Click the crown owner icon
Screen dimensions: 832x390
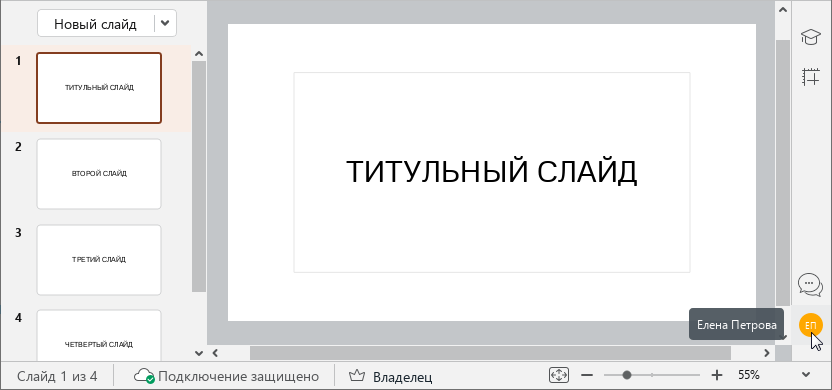[x=358, y=376]
